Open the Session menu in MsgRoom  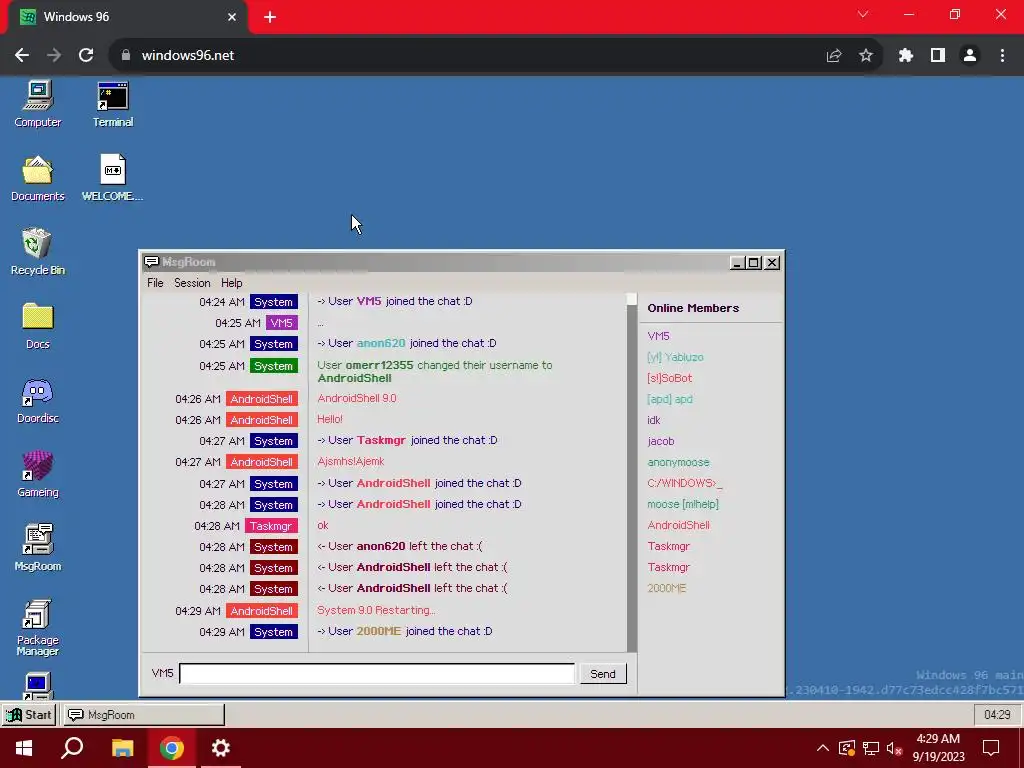tap(192, 283)
